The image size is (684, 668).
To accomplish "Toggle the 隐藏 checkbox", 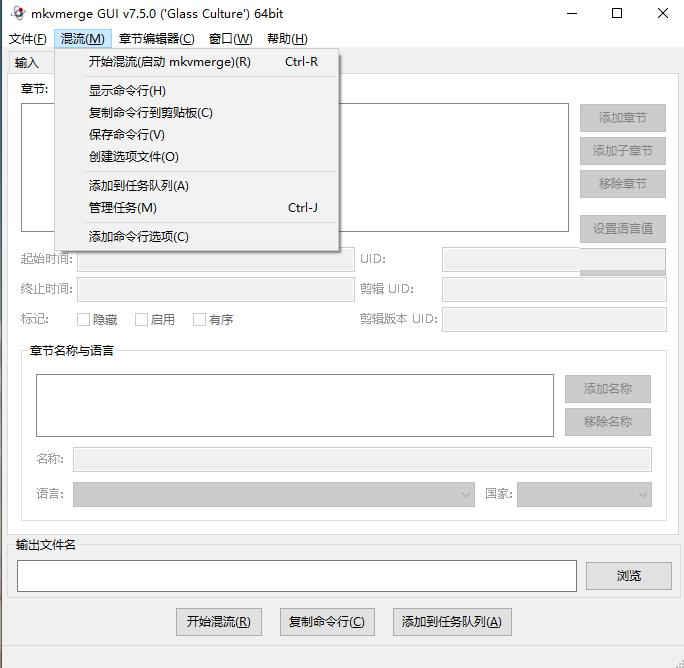I will pyautogui.click(x=83, y=320).
